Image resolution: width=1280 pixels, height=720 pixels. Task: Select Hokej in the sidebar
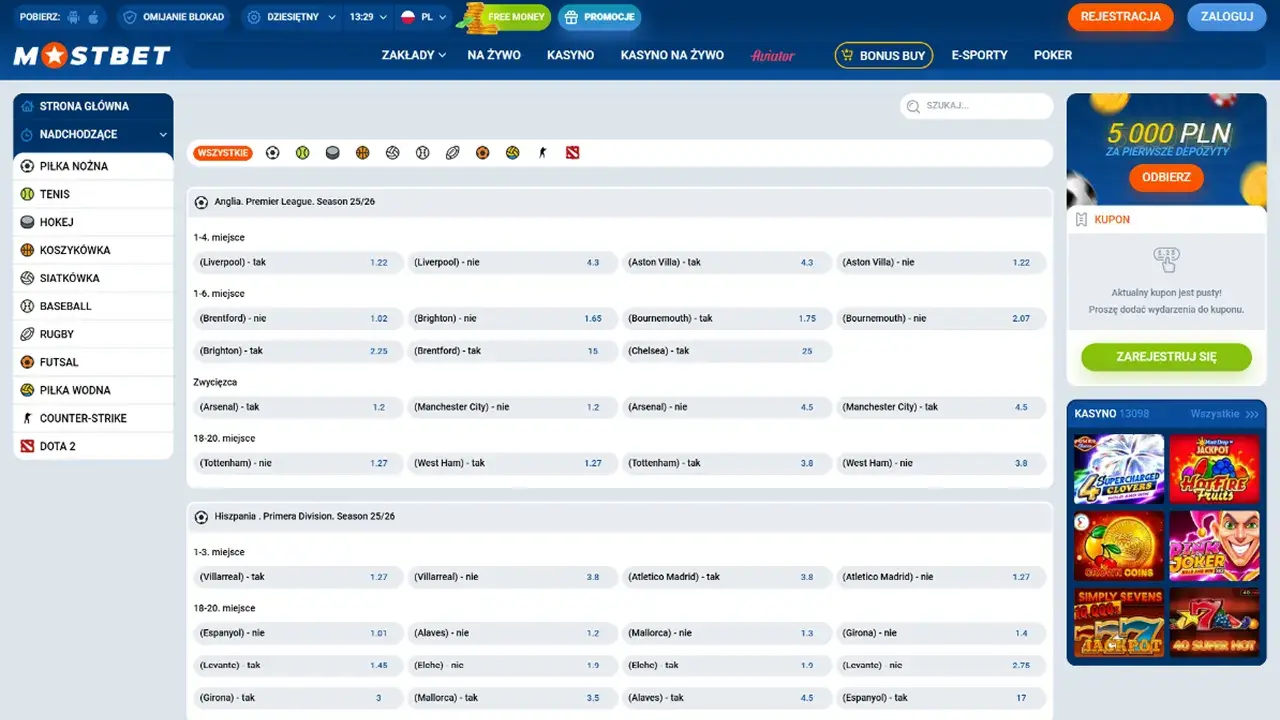[x=93, y=222]
